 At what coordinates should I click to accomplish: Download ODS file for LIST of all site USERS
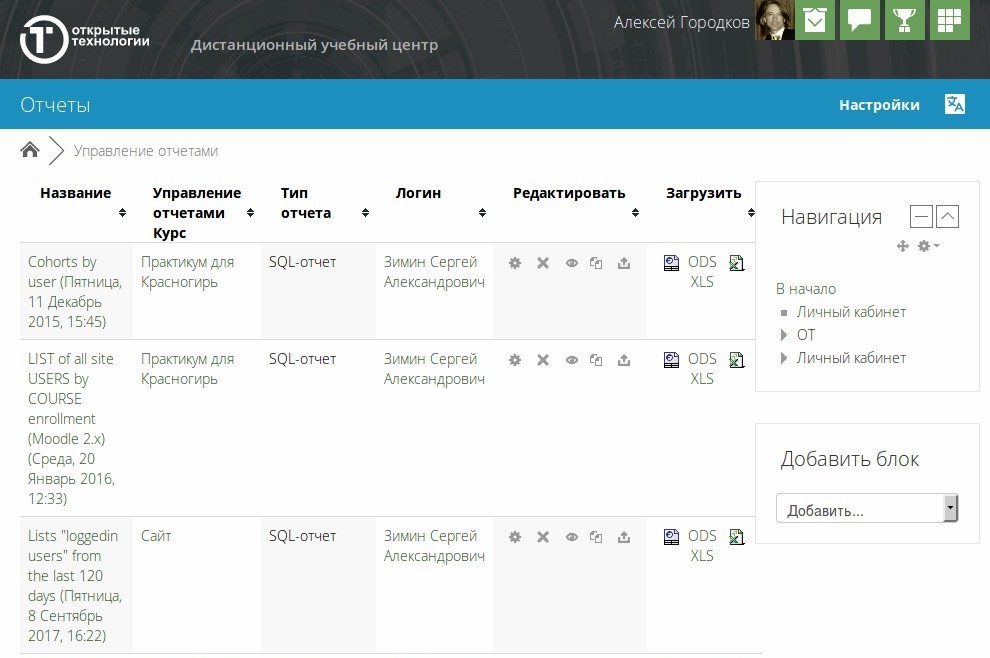[671, 360]
